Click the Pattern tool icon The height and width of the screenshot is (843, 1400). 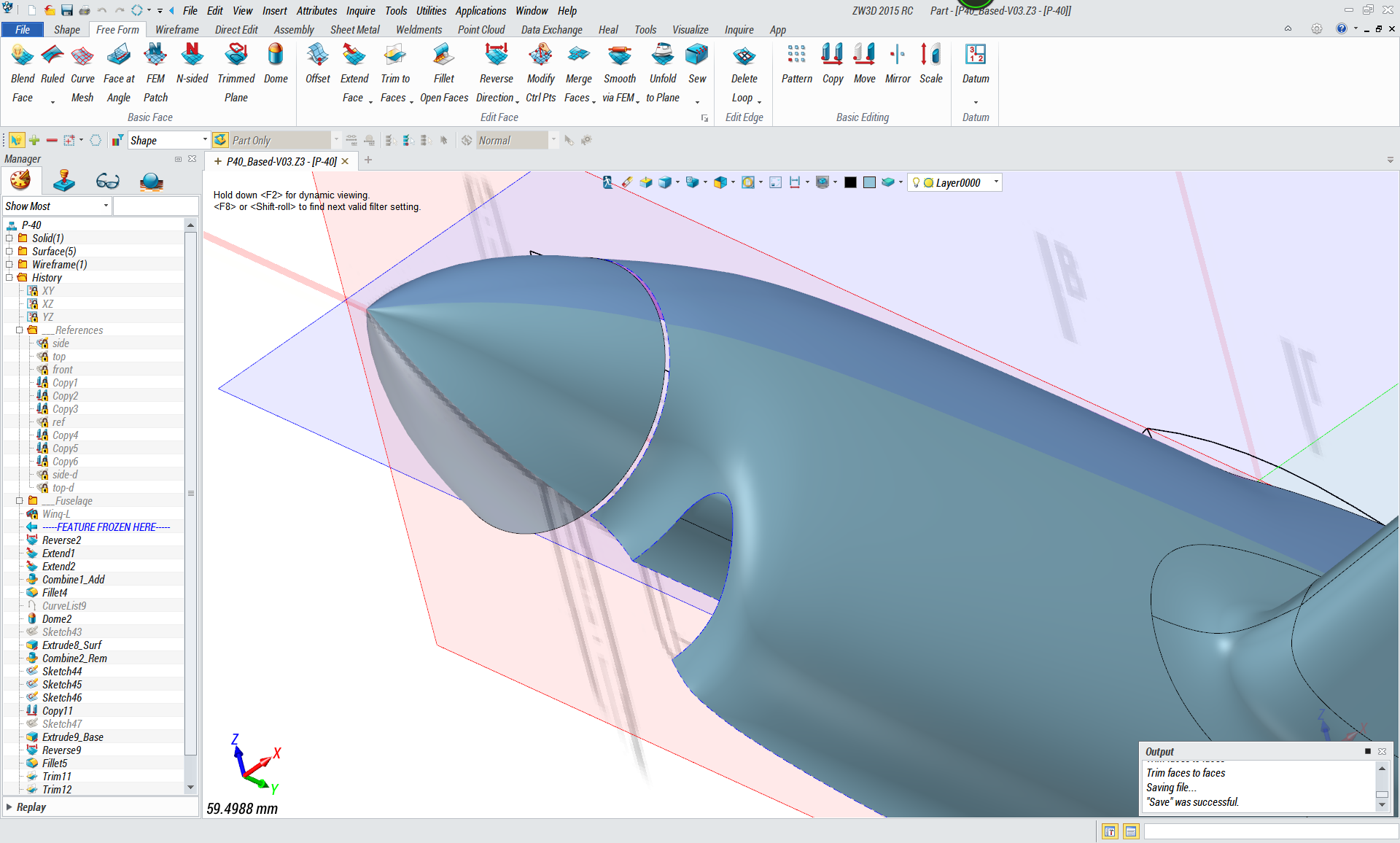pyautogui.click(x=796, y=55)
